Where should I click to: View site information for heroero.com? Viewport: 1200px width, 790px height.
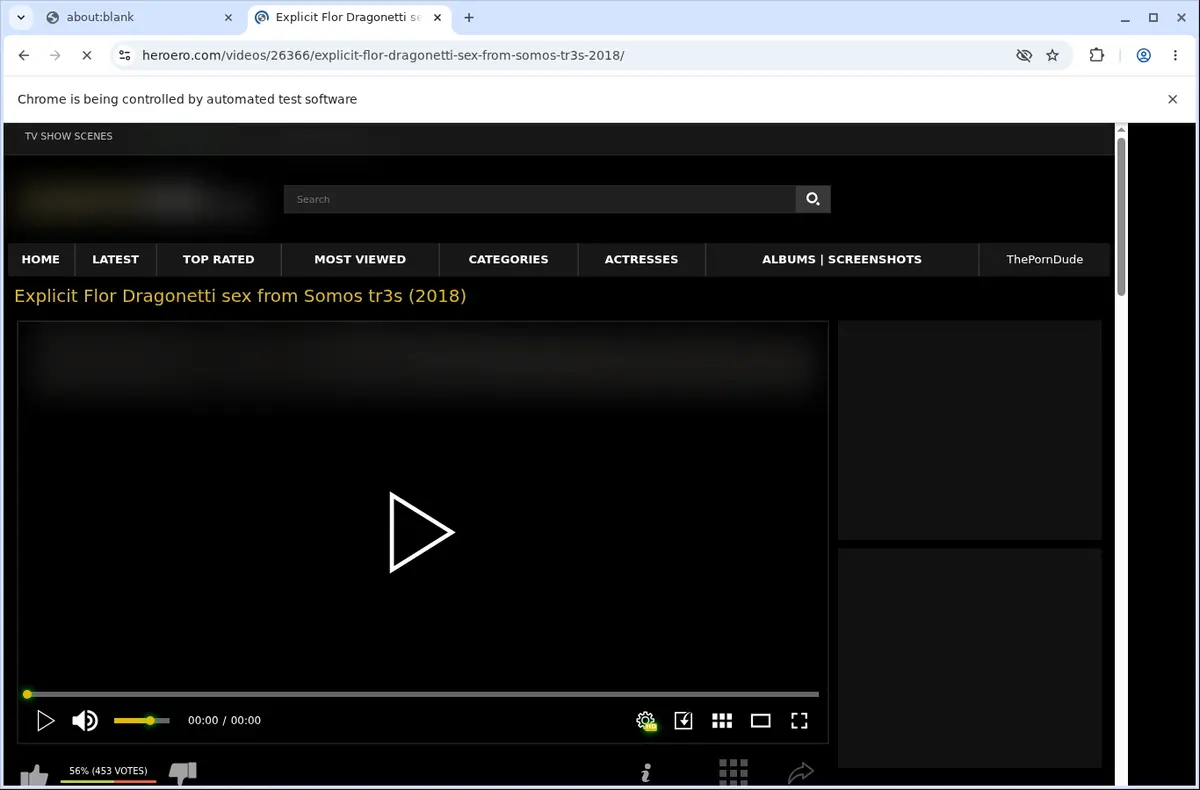pyautogui.click(x=125, y=56)
